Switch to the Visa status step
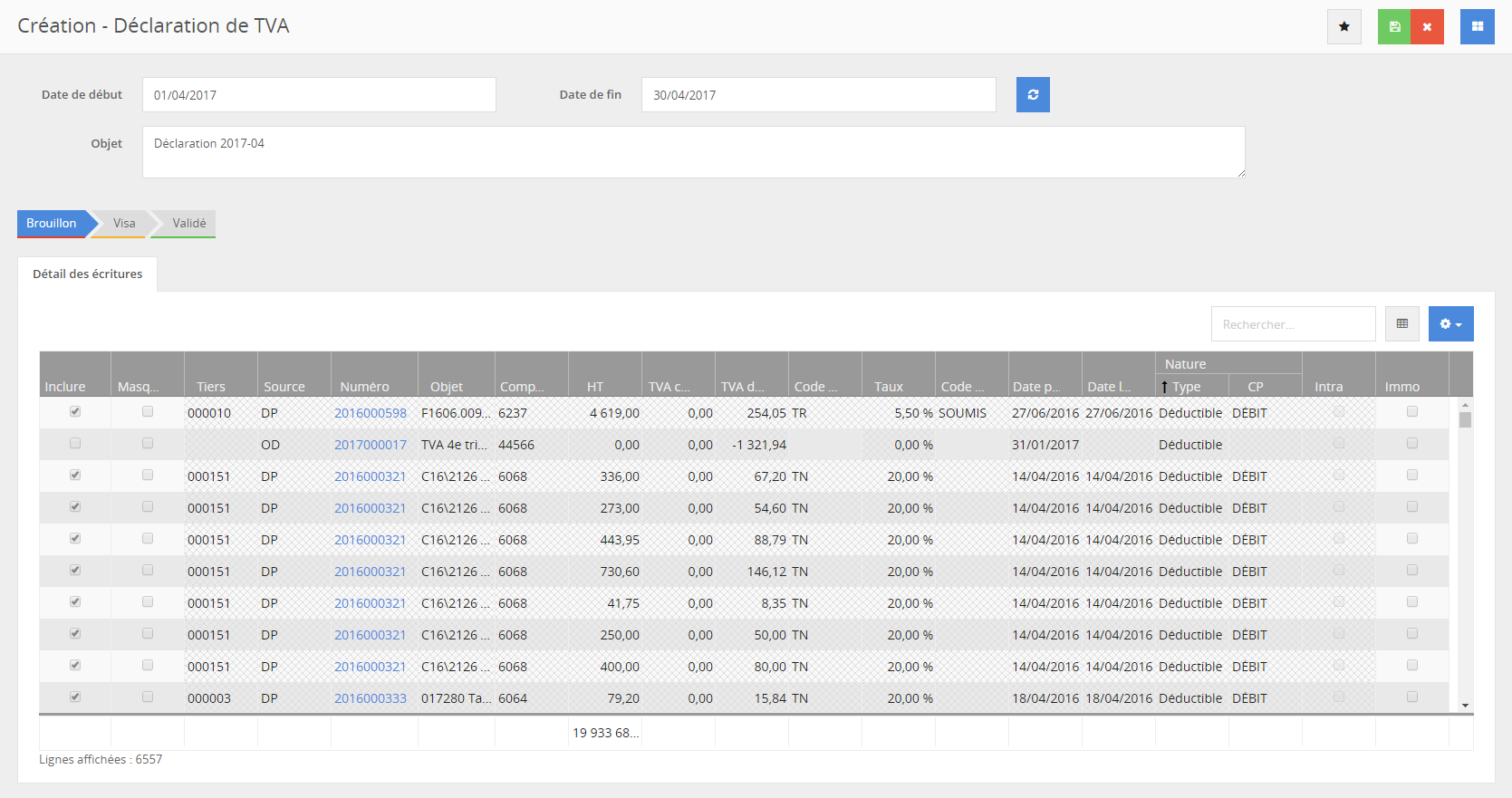The width and height of the screenshot is (1512, 798). pyautogui.click(x=124, y=224)
